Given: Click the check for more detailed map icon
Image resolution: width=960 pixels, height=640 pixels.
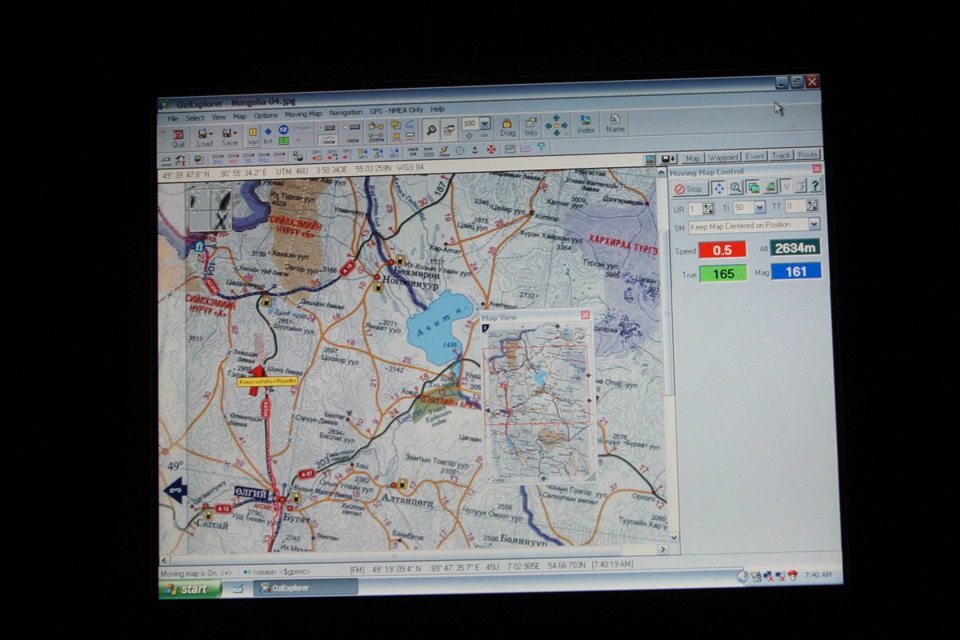Looking at the screenshot, I should pos(753,187).
